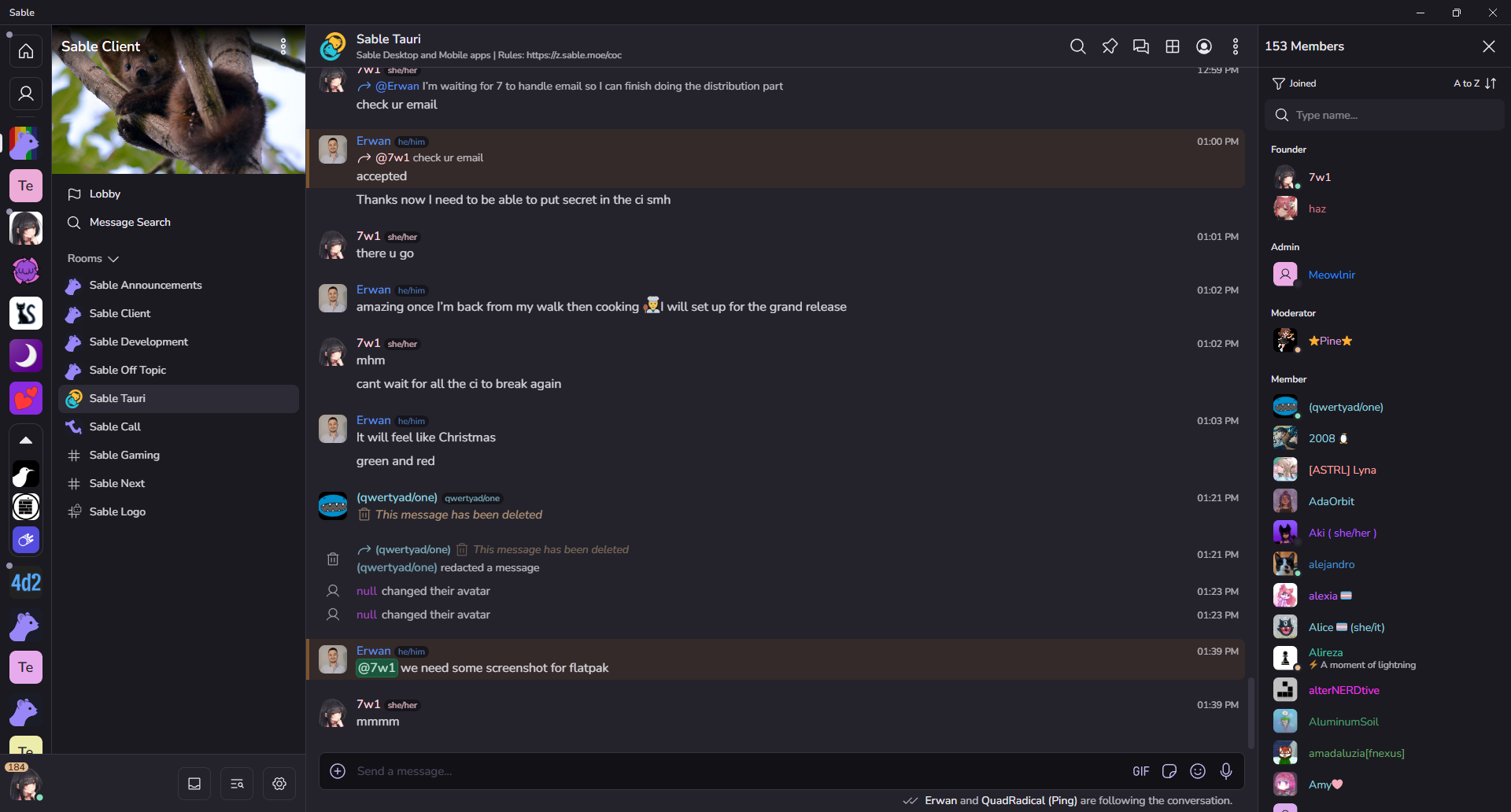
Task: Open the room options three-dot menu
Action: (1236, 46)
